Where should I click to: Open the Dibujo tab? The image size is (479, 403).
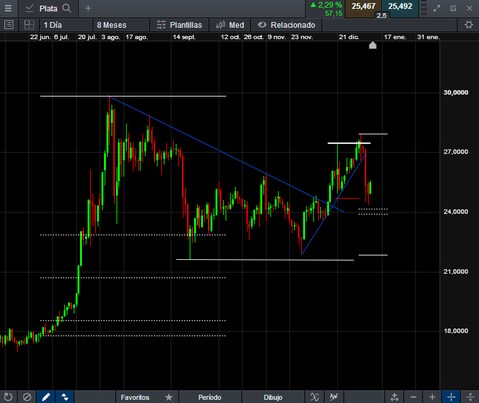coord(273,397)
